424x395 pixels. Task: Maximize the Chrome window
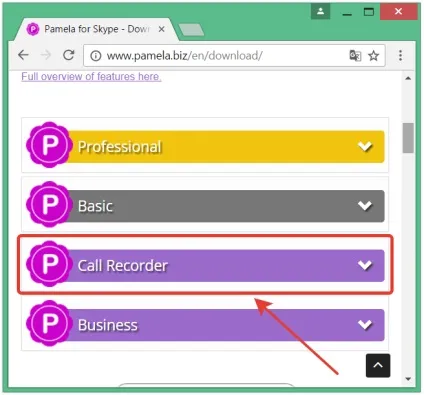tap(369, 12)
